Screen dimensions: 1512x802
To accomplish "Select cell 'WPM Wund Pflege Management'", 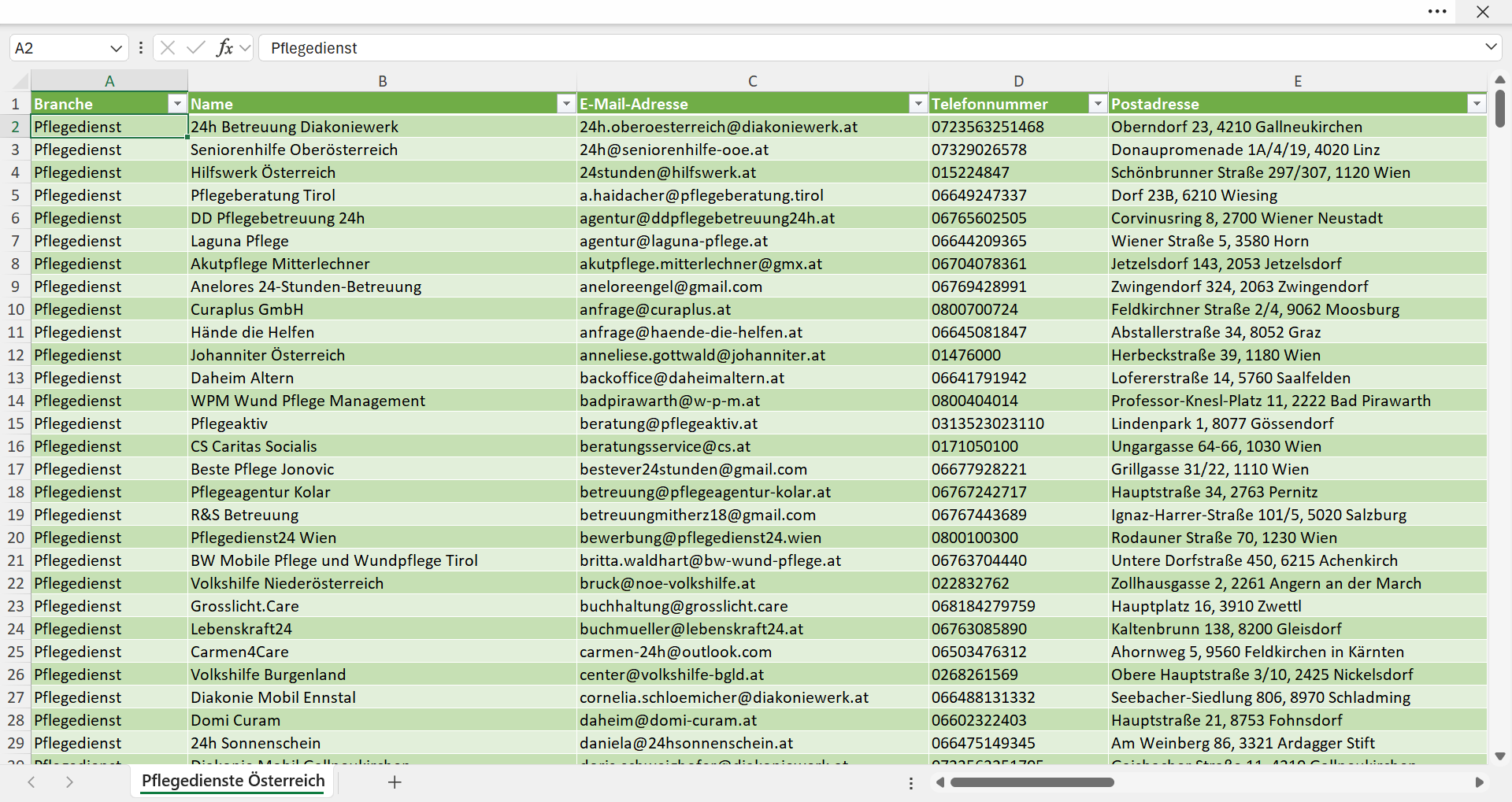I will (383, 401).
